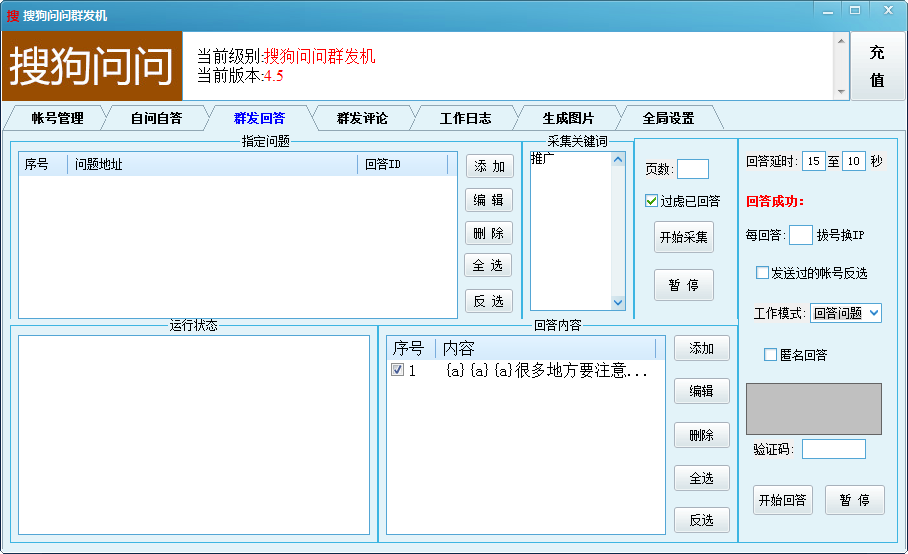Click the 回答延时 maximum field showing 10

(x=854, y=161)
